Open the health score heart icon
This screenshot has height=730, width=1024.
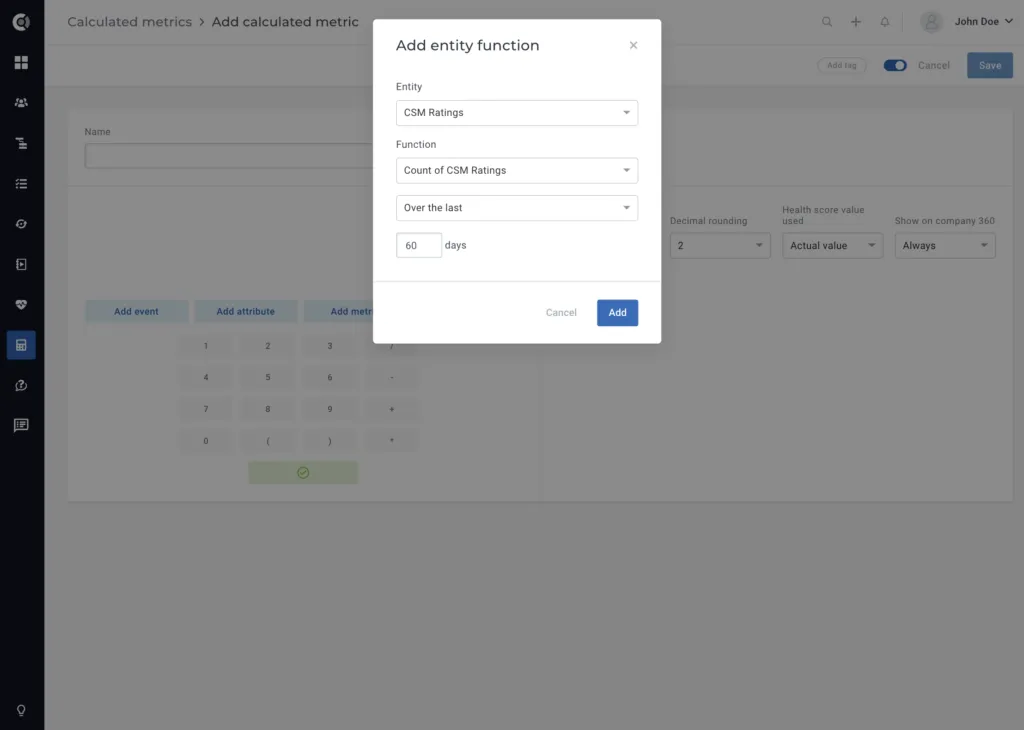pyautogui.click(x=21, y=304)
